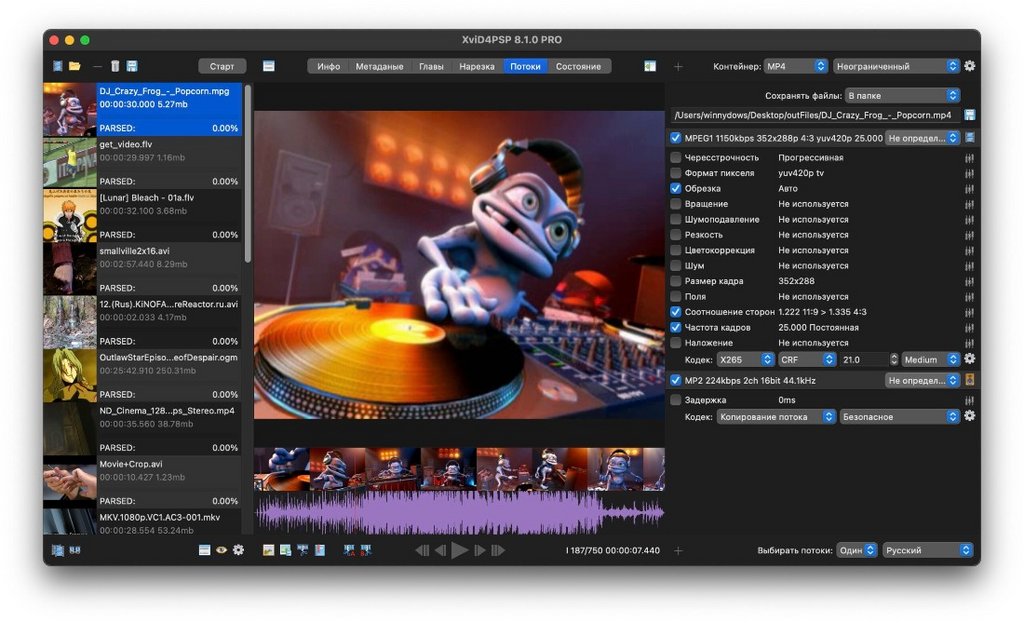Image resolution: width=1024 pixels, height=623 pixels.
Task: Click the gear icon below the file list
Action: pos(238,550)
